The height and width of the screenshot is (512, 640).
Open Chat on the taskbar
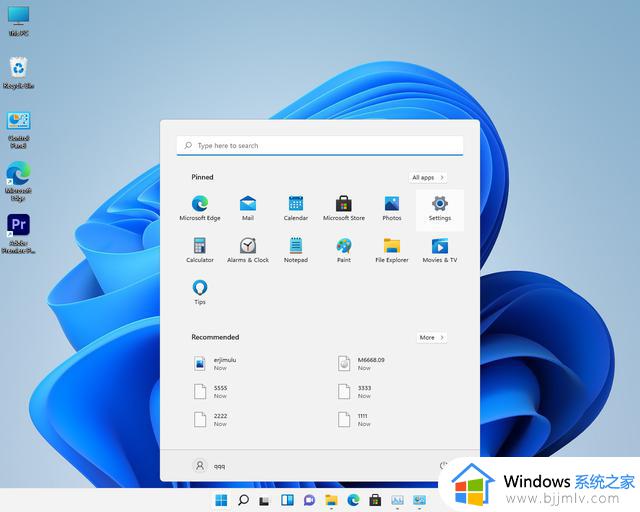pyautogui.click(x=309, y=500)
